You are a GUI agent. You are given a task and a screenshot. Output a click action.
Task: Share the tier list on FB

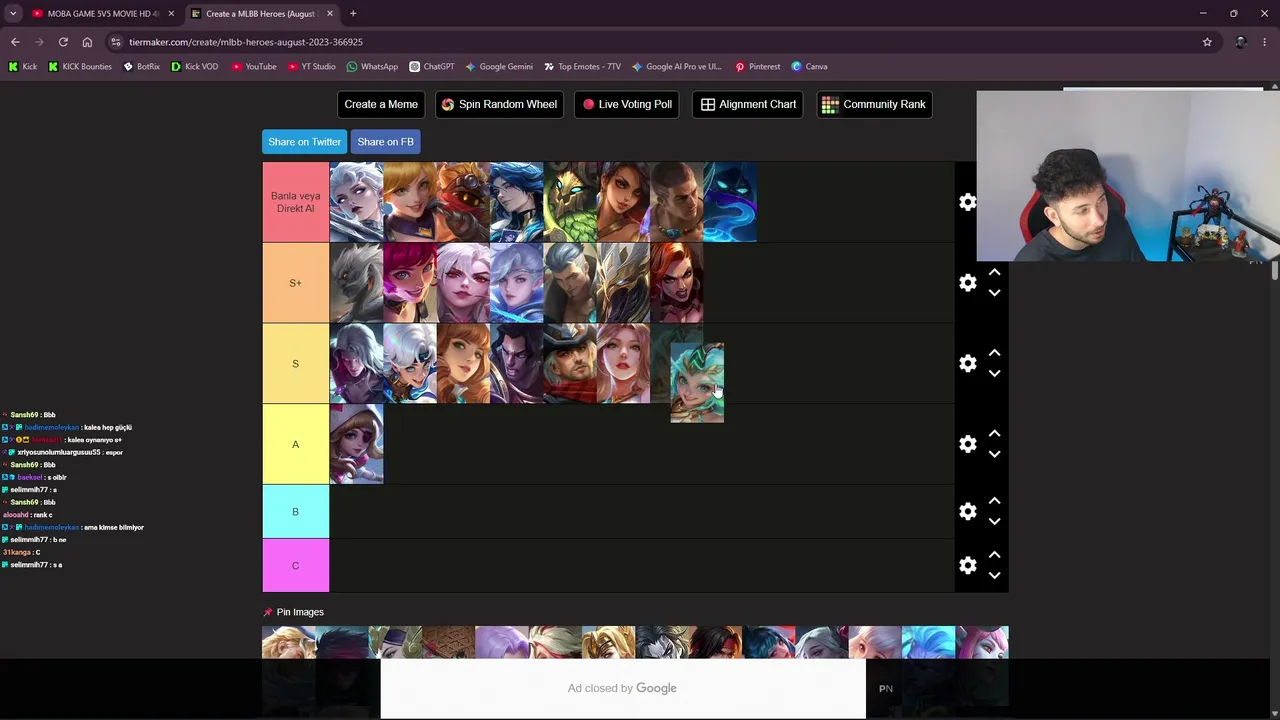point(385,142)
